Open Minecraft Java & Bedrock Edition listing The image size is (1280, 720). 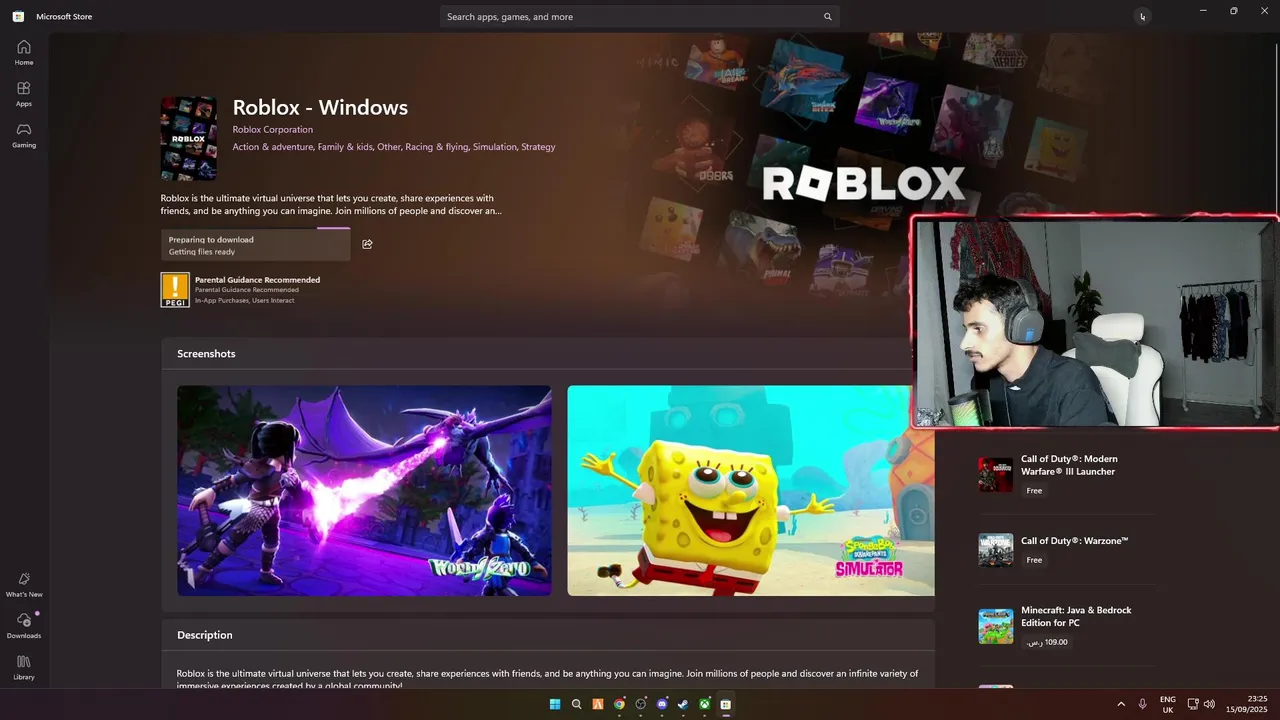[1065, 626]
